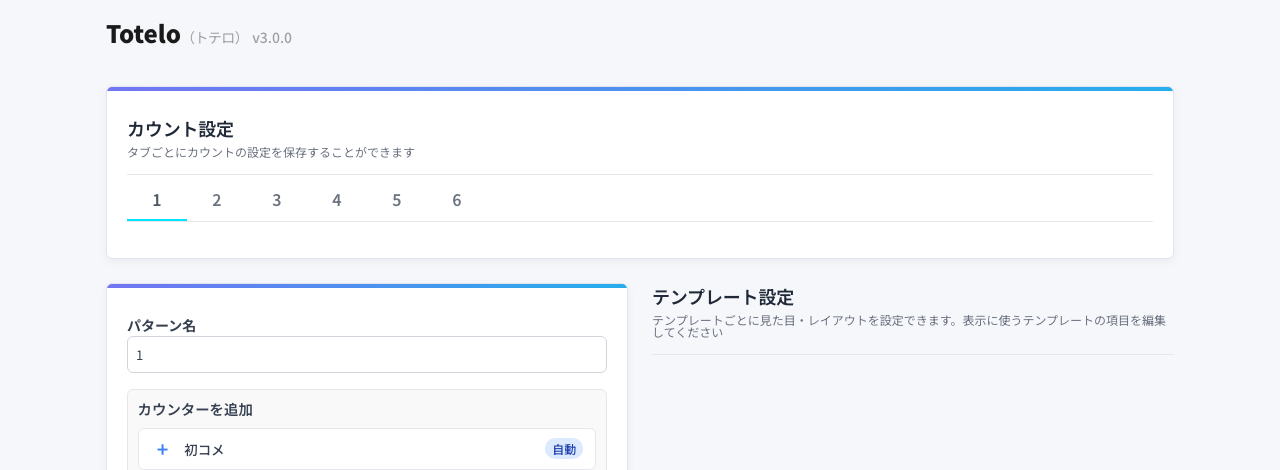Go to count settings tab 4

coord(337,200)
